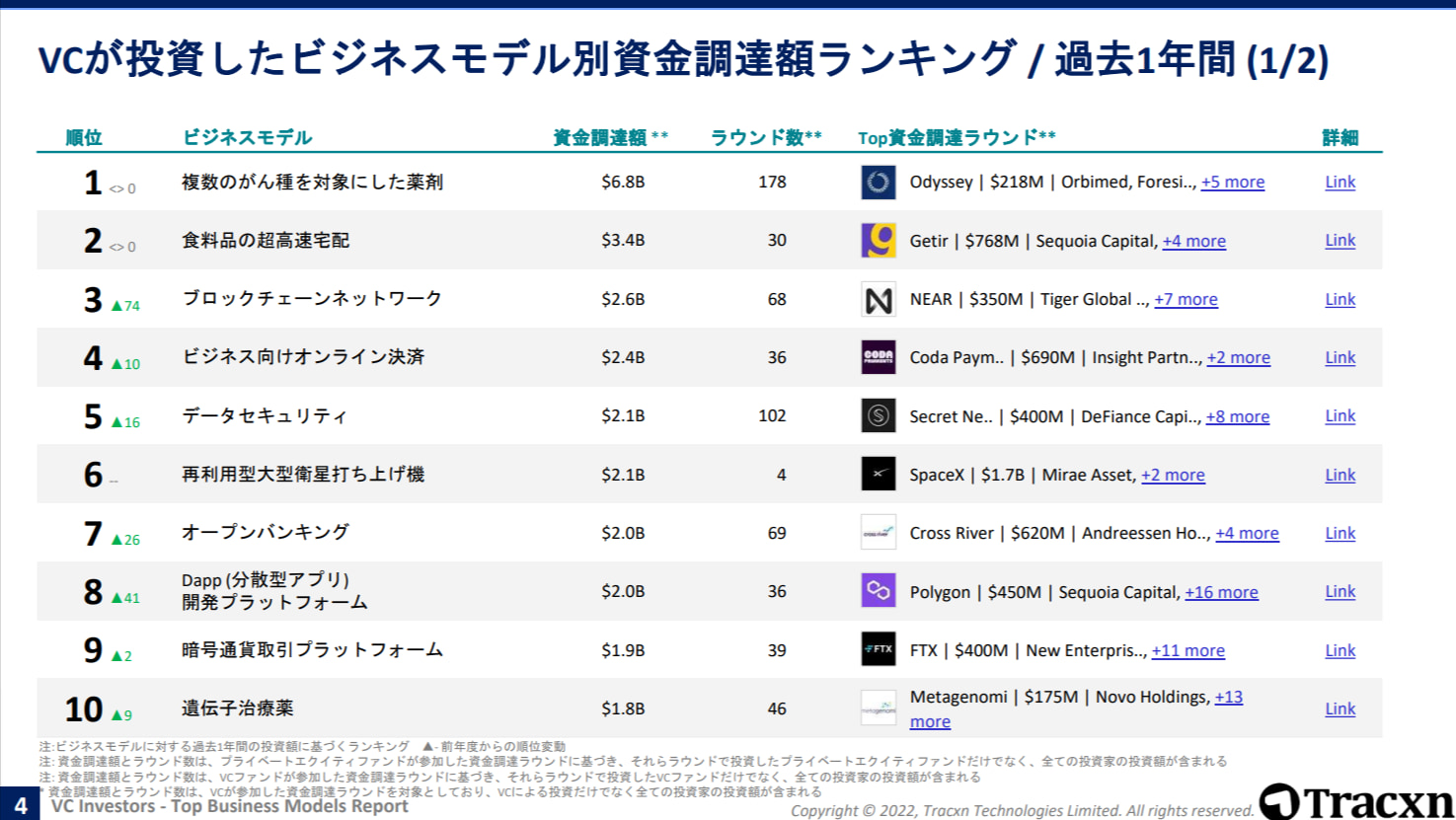Click the '$1.8B' funding amount

click(623, 709)
